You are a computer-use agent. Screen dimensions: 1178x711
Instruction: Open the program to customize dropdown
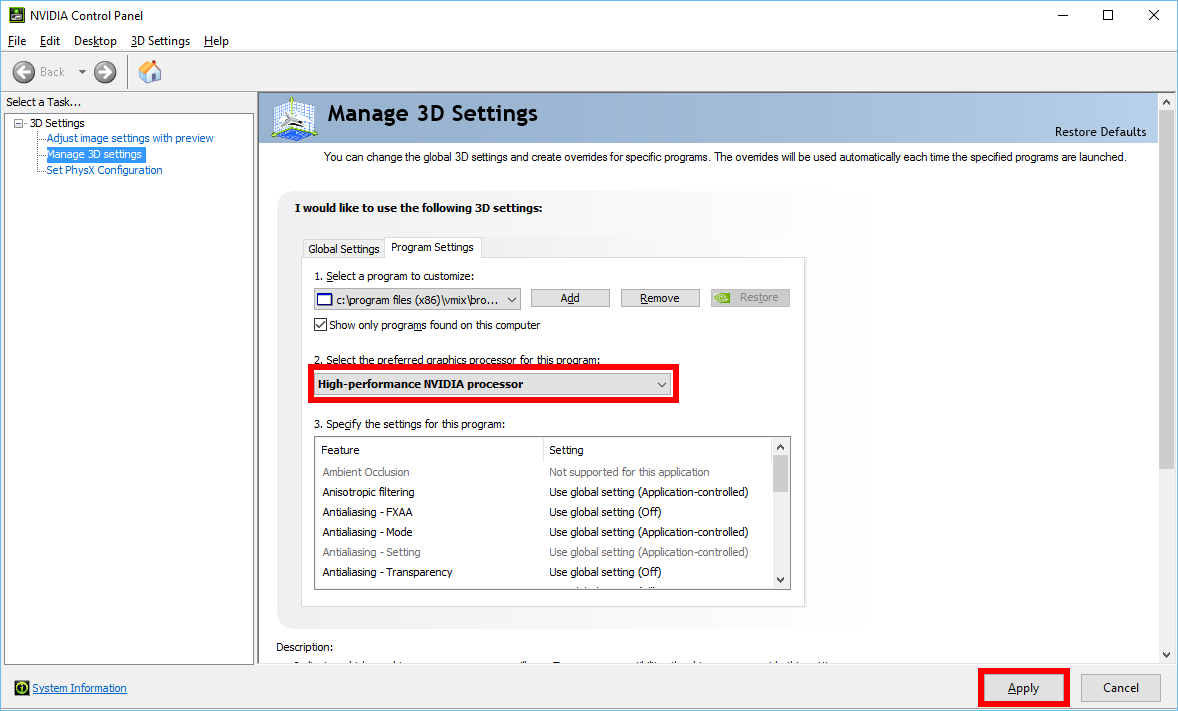[418, 299]
